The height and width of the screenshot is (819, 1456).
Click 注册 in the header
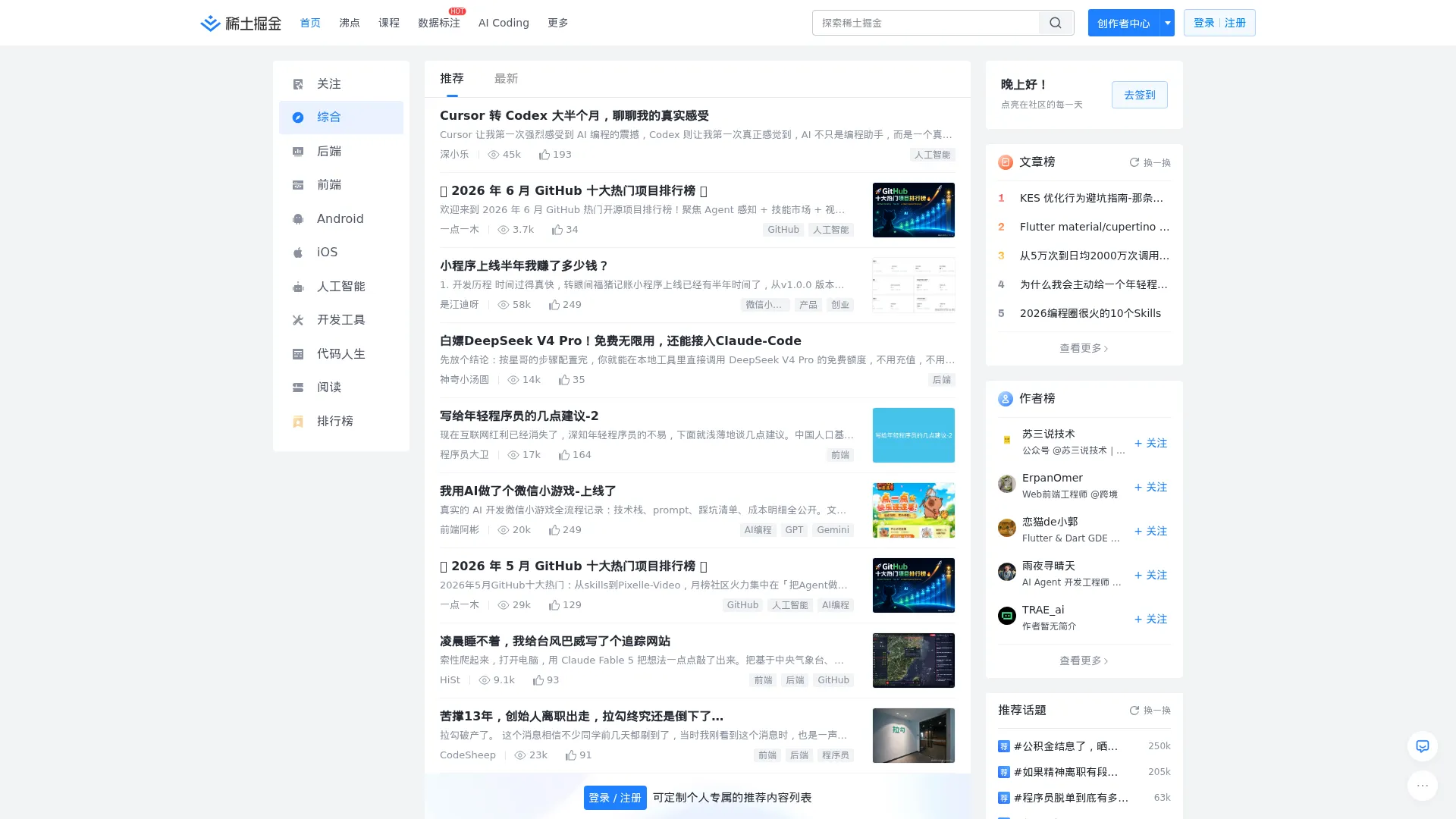(1235, 23)
